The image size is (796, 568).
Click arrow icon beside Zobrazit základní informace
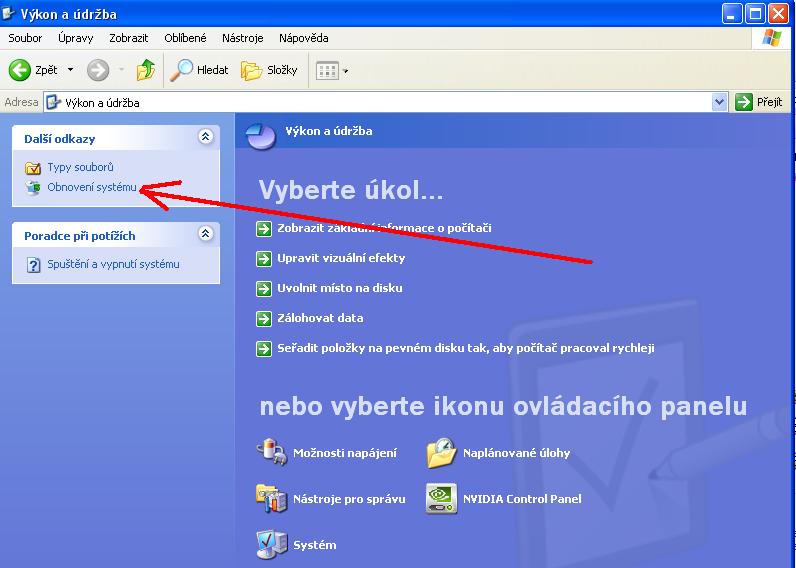pos(264,228)
